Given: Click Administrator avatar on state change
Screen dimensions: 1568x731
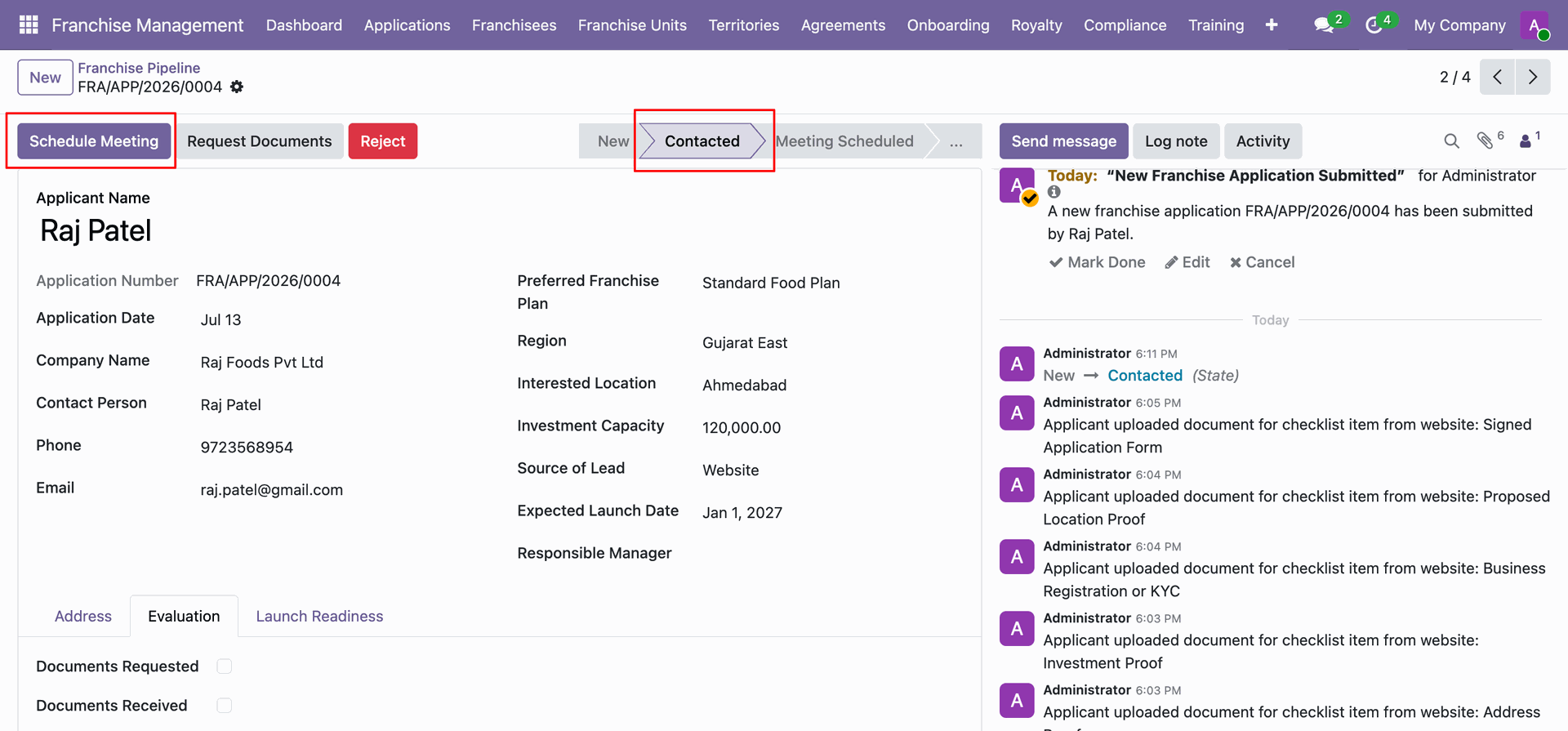Looking at the screenshot, I should pyautogui.click(x=1017, y=364).
